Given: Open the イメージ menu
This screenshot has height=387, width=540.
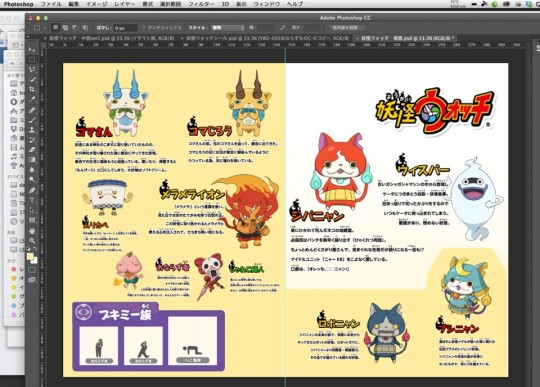Looking at the screenshot, I should point(97,4).
